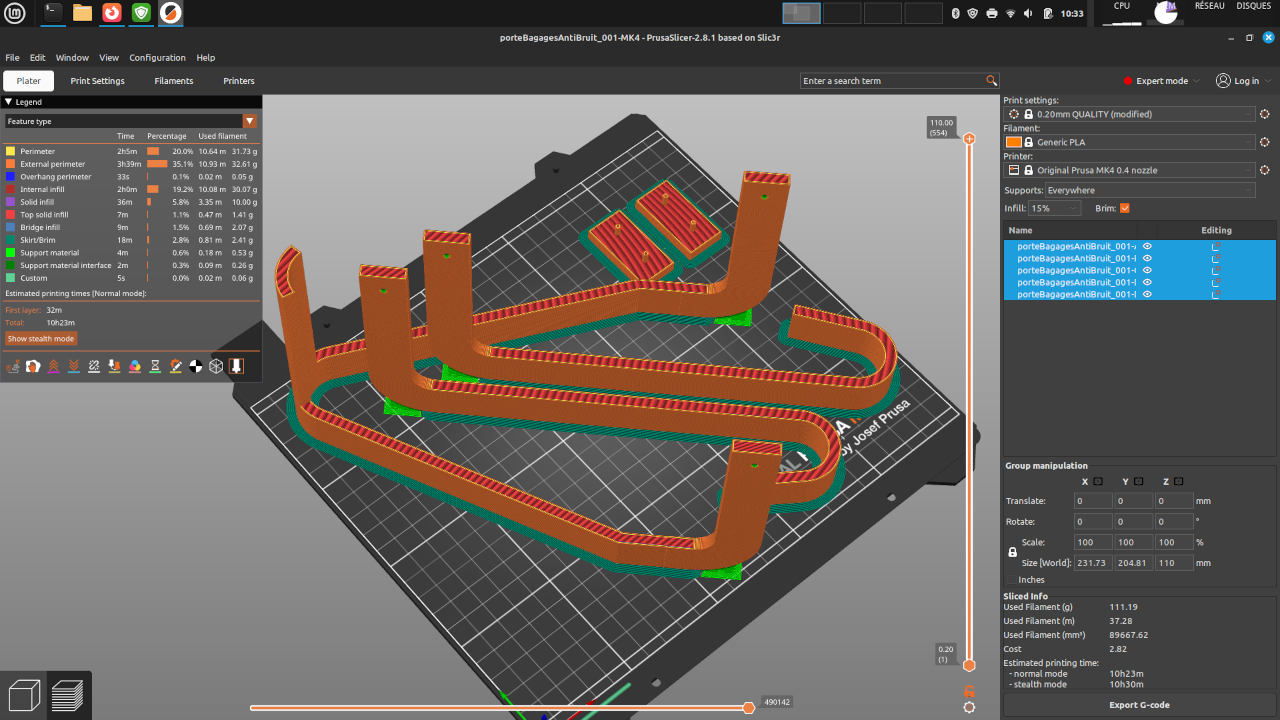Toggle the color changes icon in legend toolbar

tap(135, 367)
